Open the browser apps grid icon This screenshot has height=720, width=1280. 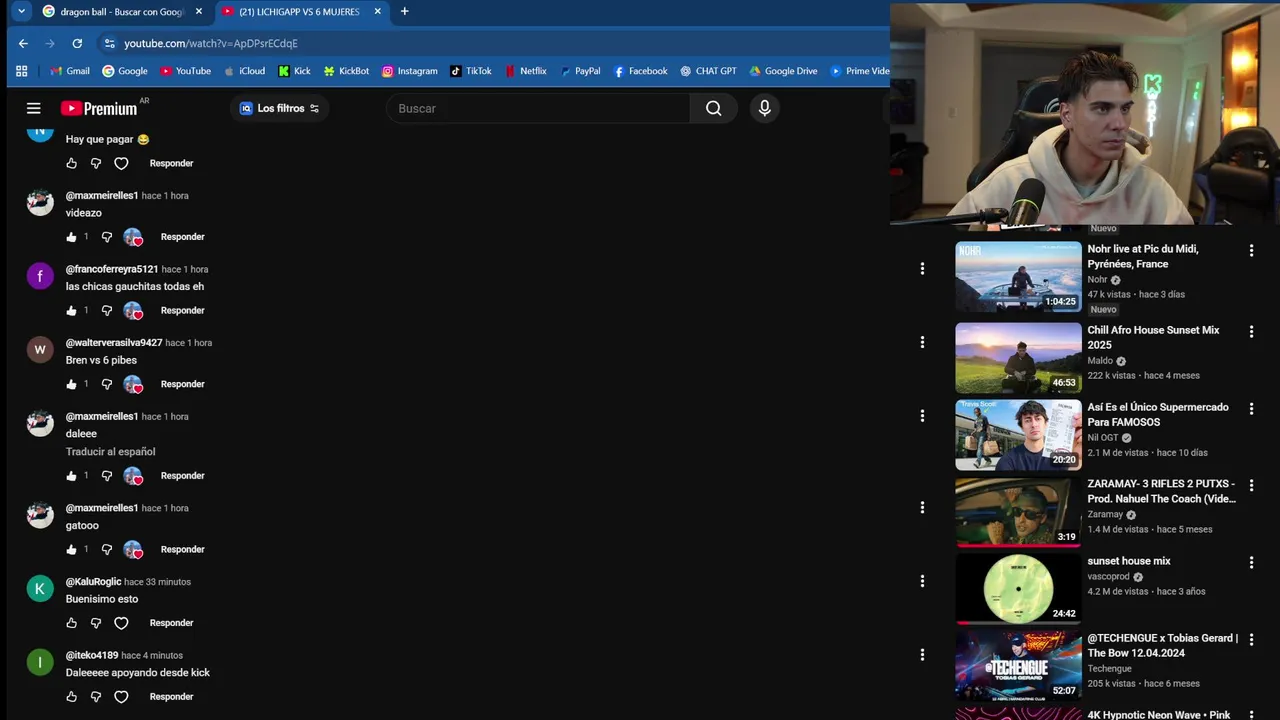pyautogui.click(x=22, y=71)
